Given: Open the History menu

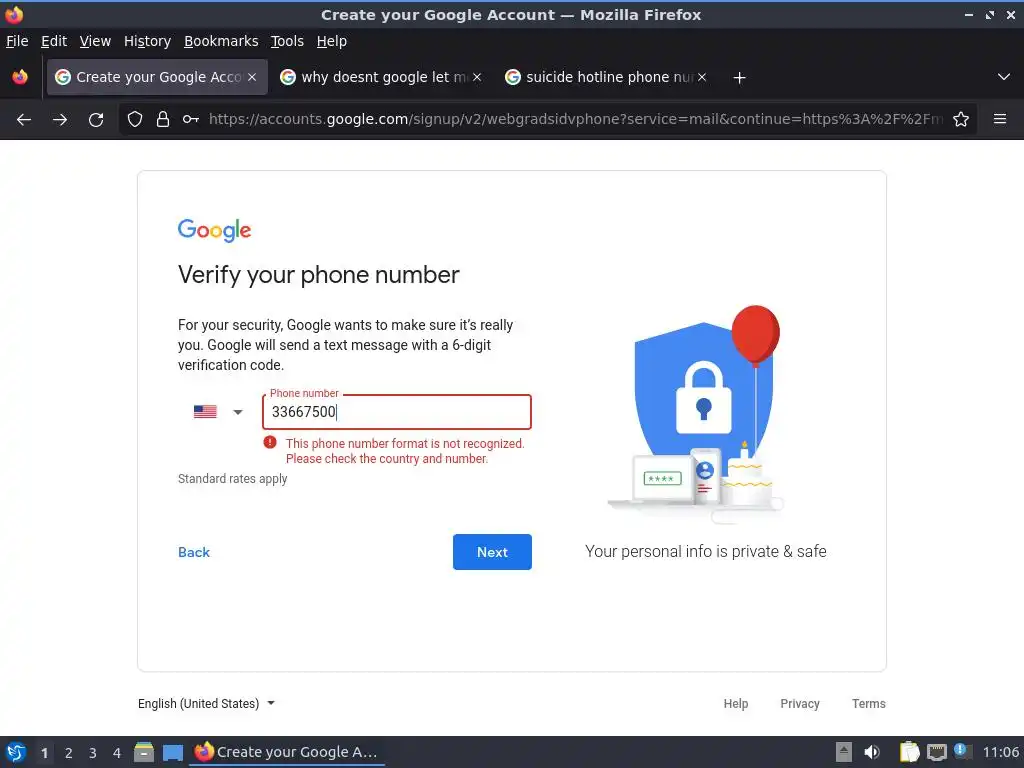Looking at the screenshot, I should [x=147, y=41].
